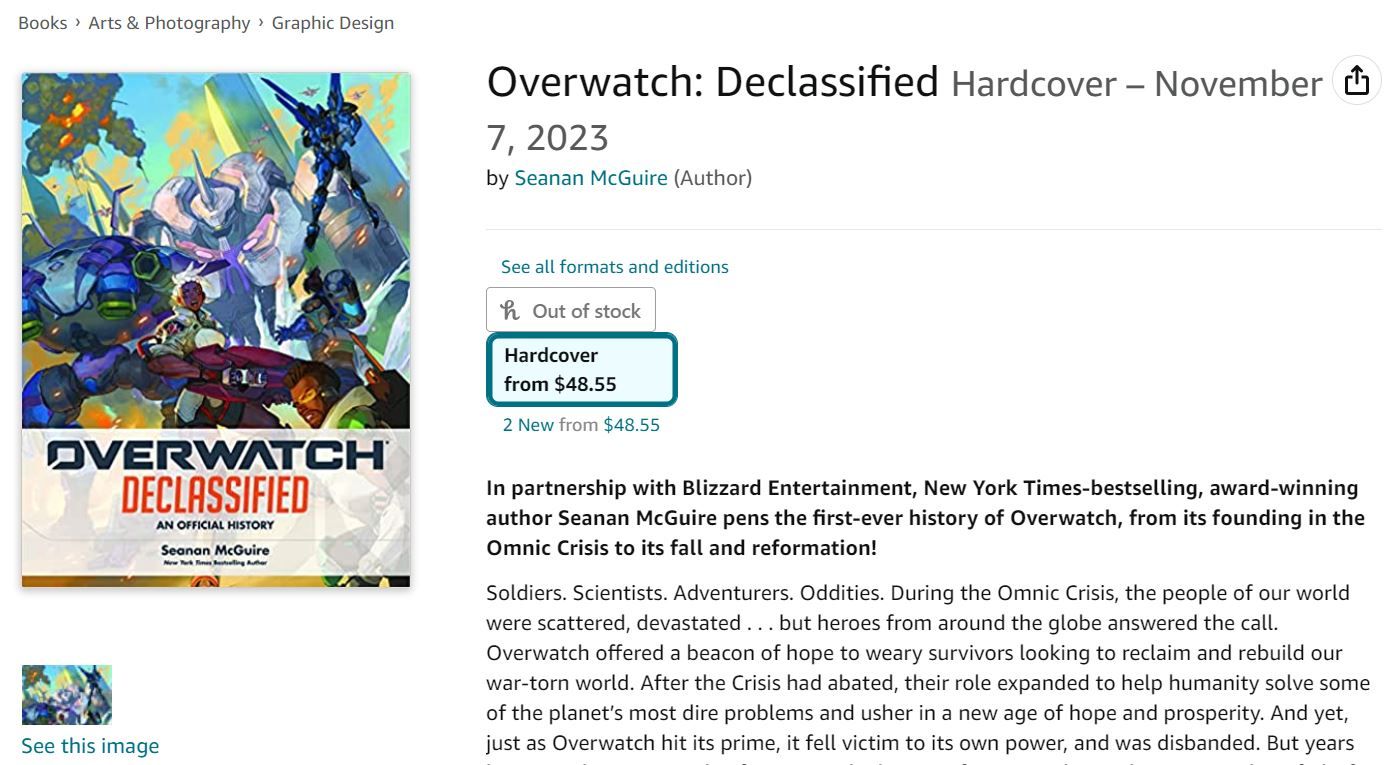Image resolution: width=1393 pixels, height=765 pixels.
Task: Click the breadcrumb separator after Books
Action: tap(78, 22)
